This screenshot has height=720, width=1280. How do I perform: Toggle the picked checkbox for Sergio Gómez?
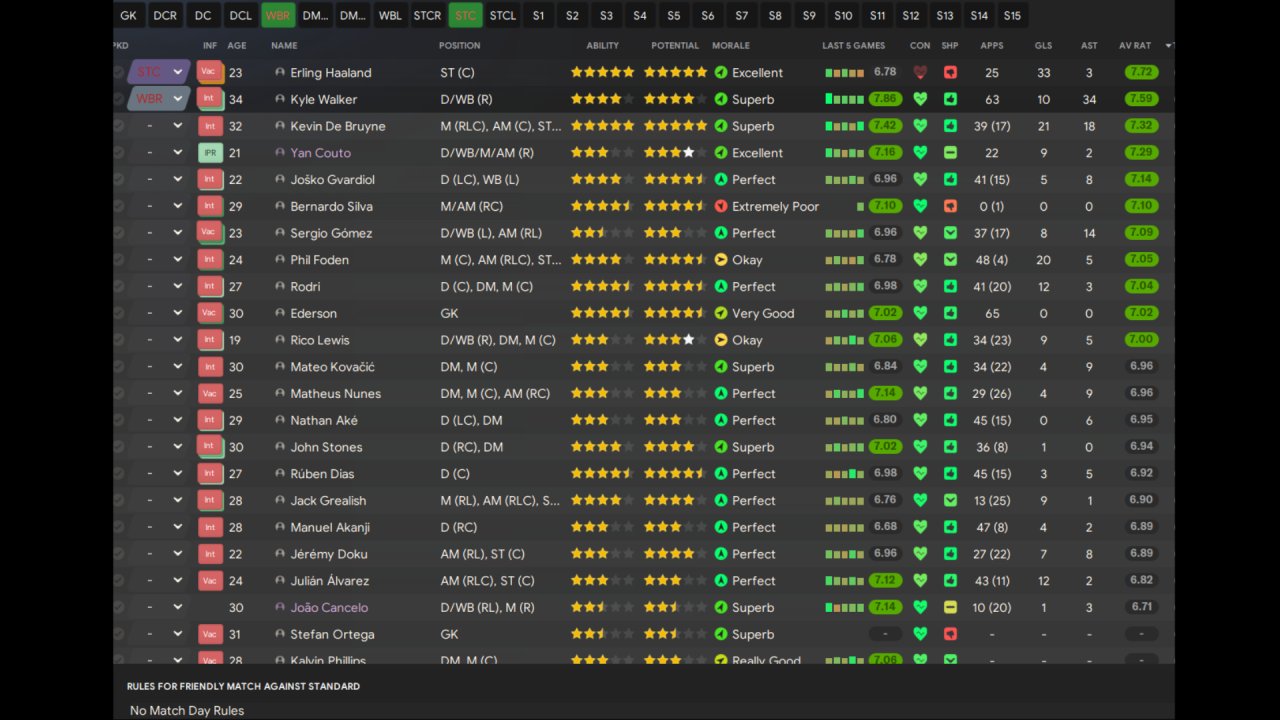pos(119,233)
